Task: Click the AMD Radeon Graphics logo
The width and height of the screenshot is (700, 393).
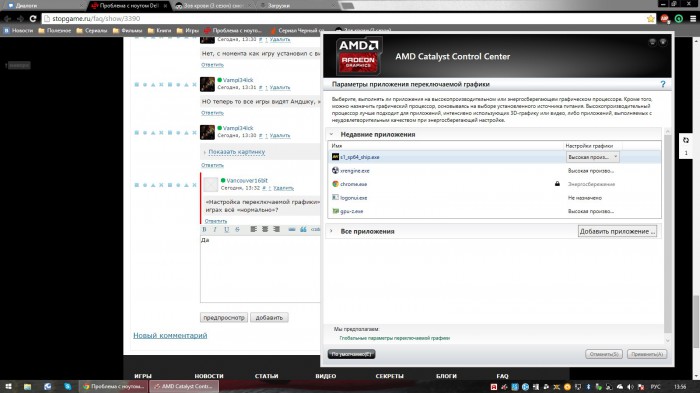Action: 358,56
